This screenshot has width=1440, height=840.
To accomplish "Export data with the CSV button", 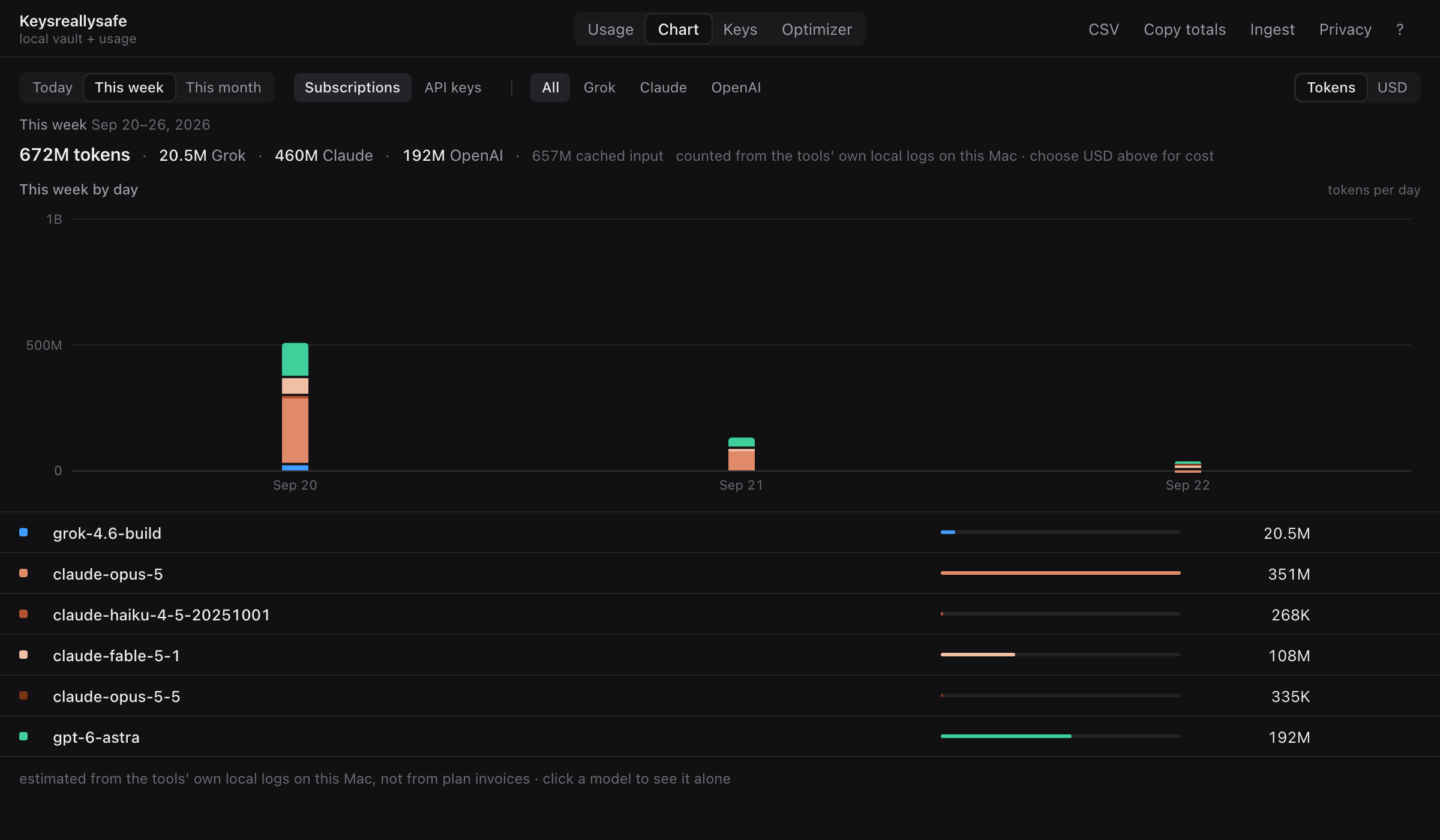I will click(1103, 29).
